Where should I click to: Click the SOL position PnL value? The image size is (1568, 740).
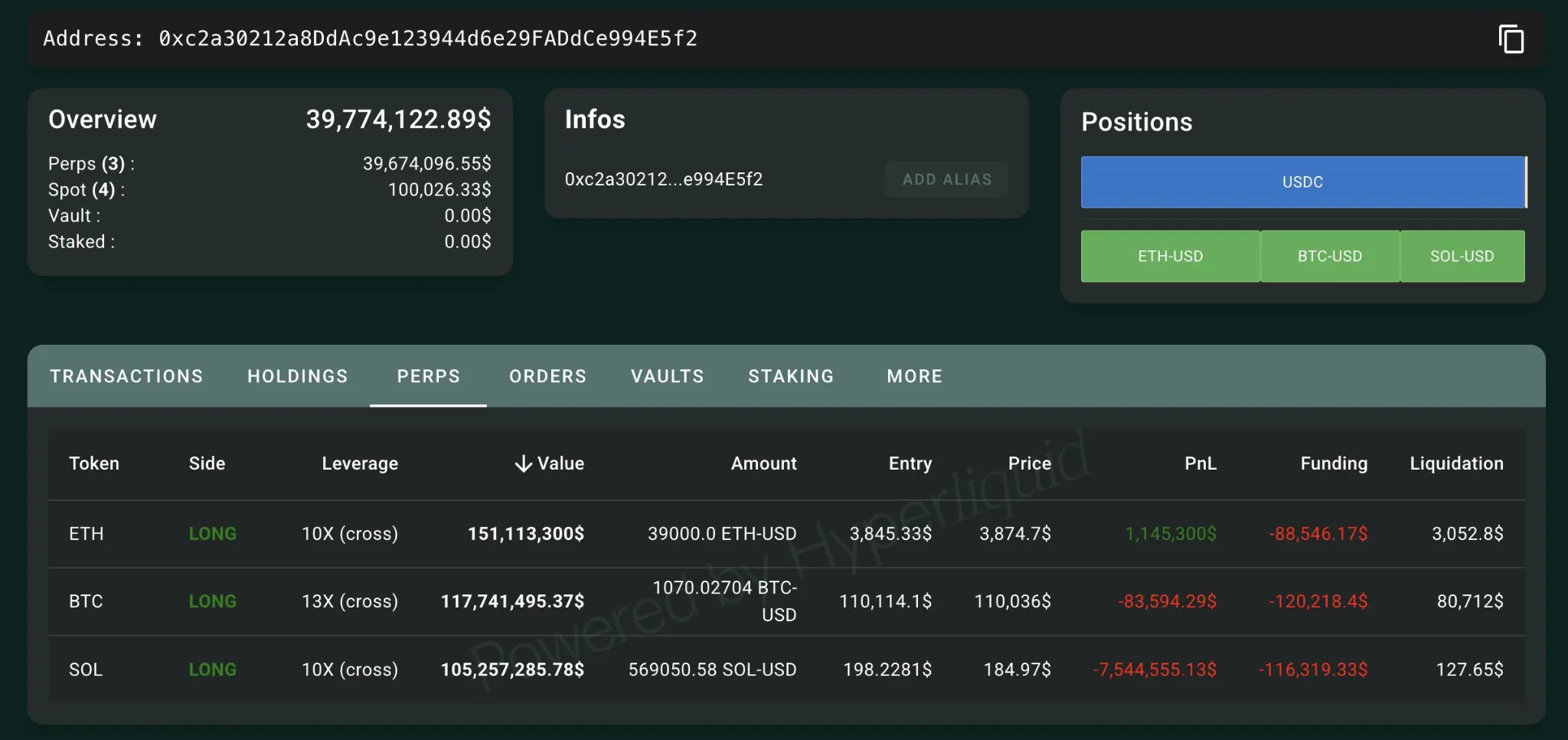(1155, 669)
